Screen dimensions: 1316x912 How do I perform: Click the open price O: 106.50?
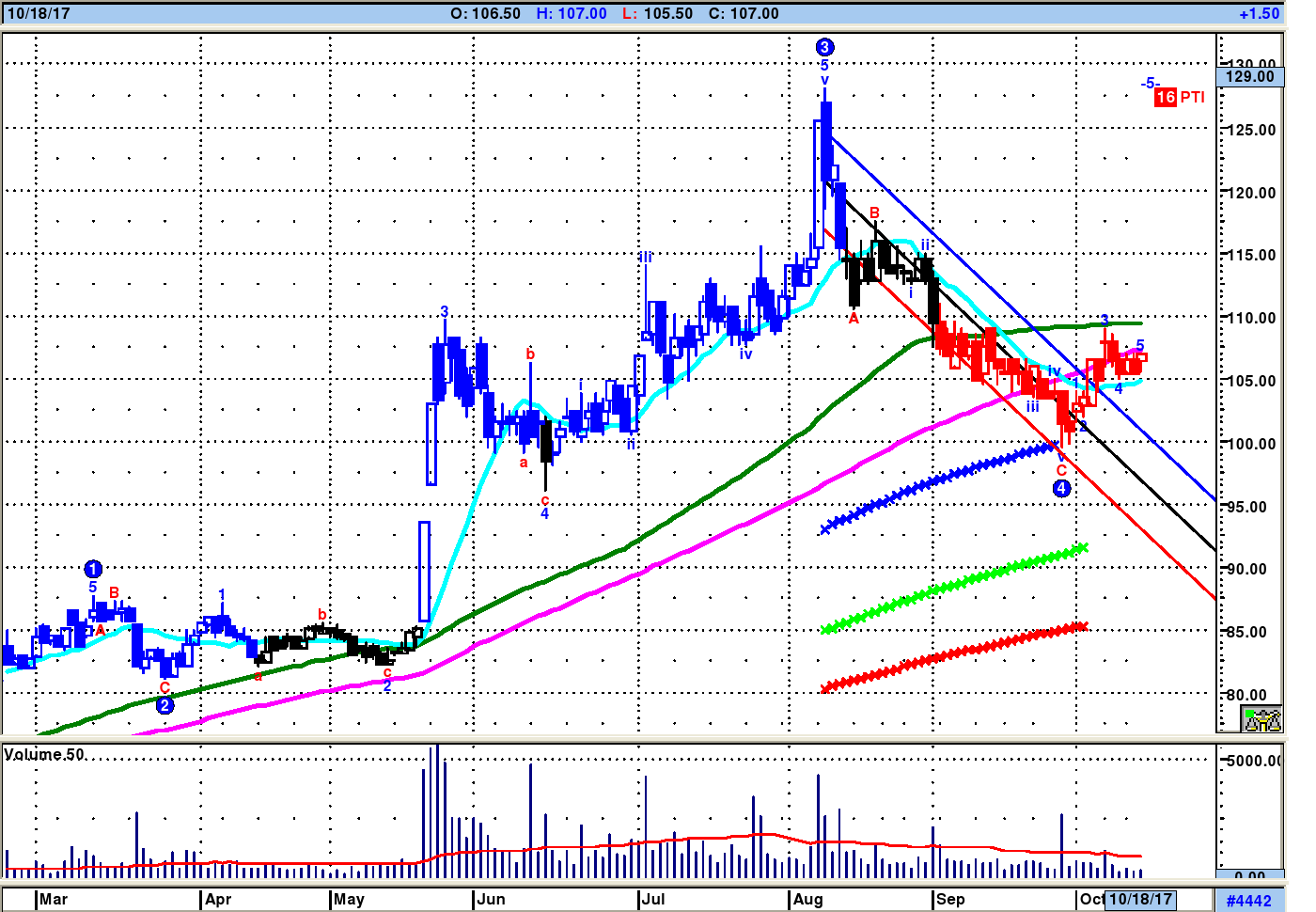pyautogui.click(x=485, y=13)
